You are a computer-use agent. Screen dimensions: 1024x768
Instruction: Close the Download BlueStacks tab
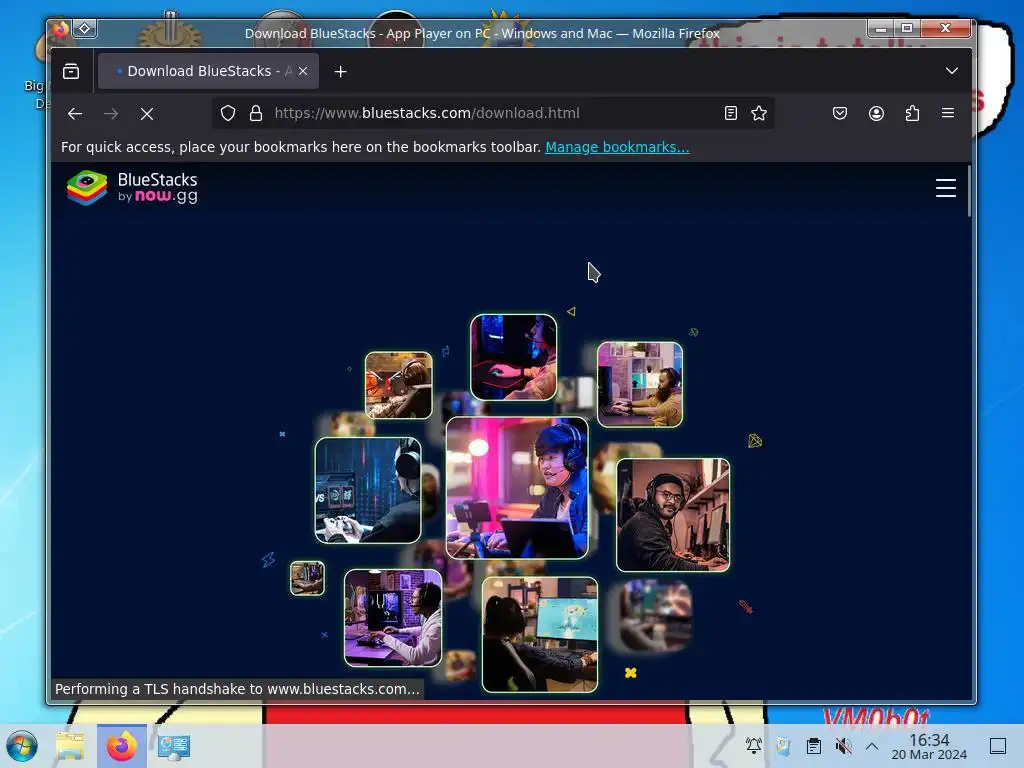coord(303,71)
